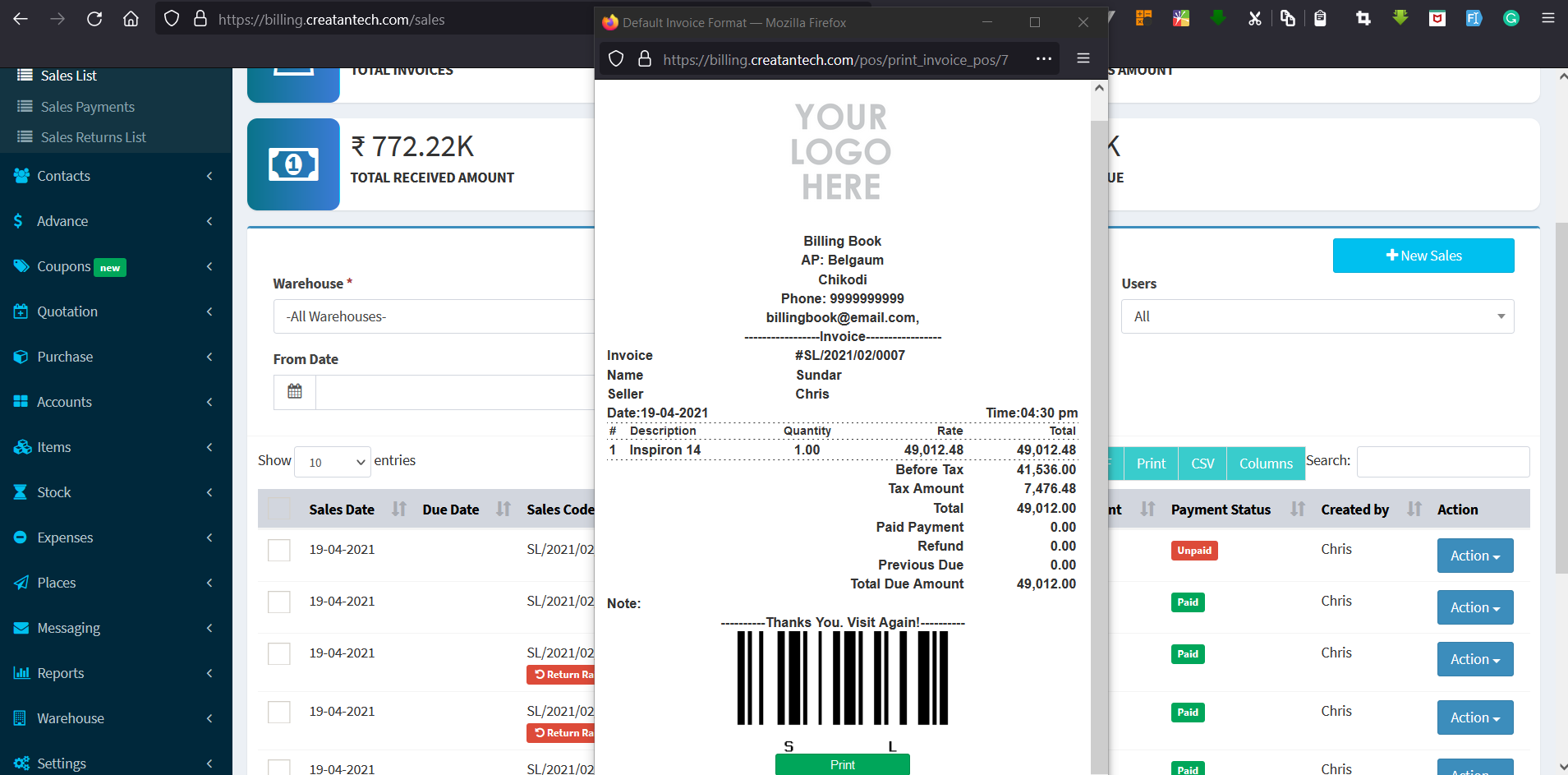Sort table by Due Date
Screen dimensions: 1568x775
coord(504,510)
